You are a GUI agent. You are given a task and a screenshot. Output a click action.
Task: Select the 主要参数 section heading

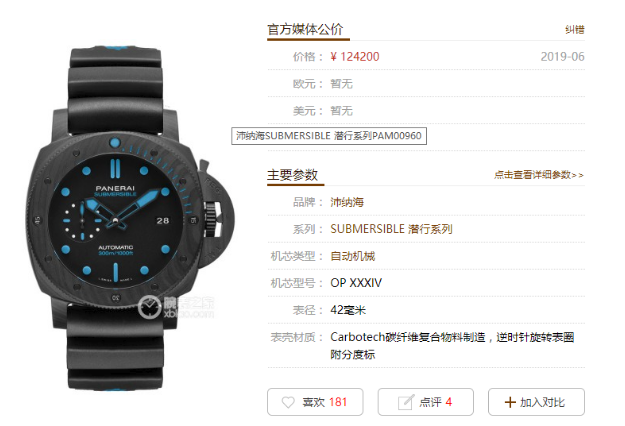tap(292, 175)
